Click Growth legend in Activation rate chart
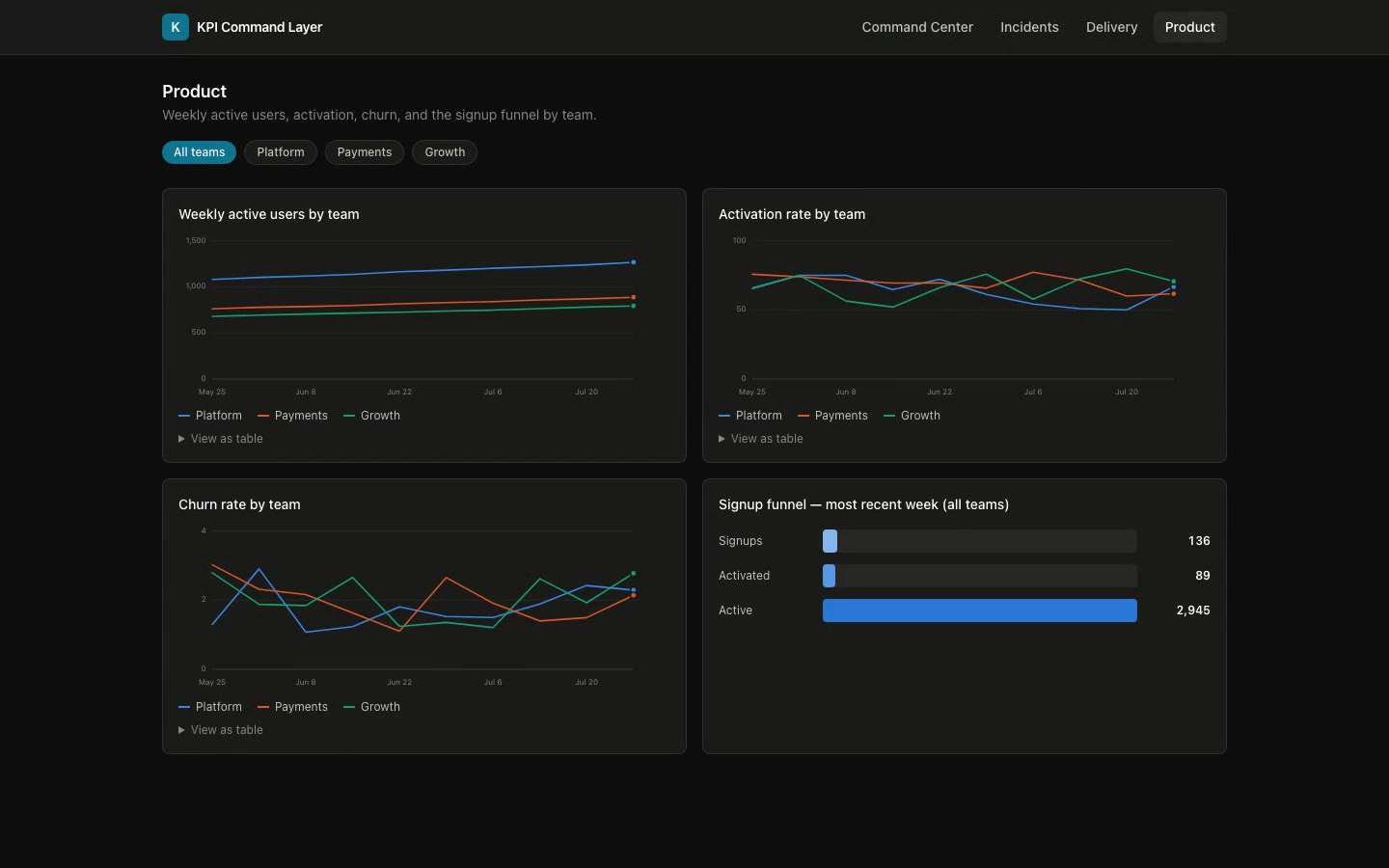 pos(912,416)
